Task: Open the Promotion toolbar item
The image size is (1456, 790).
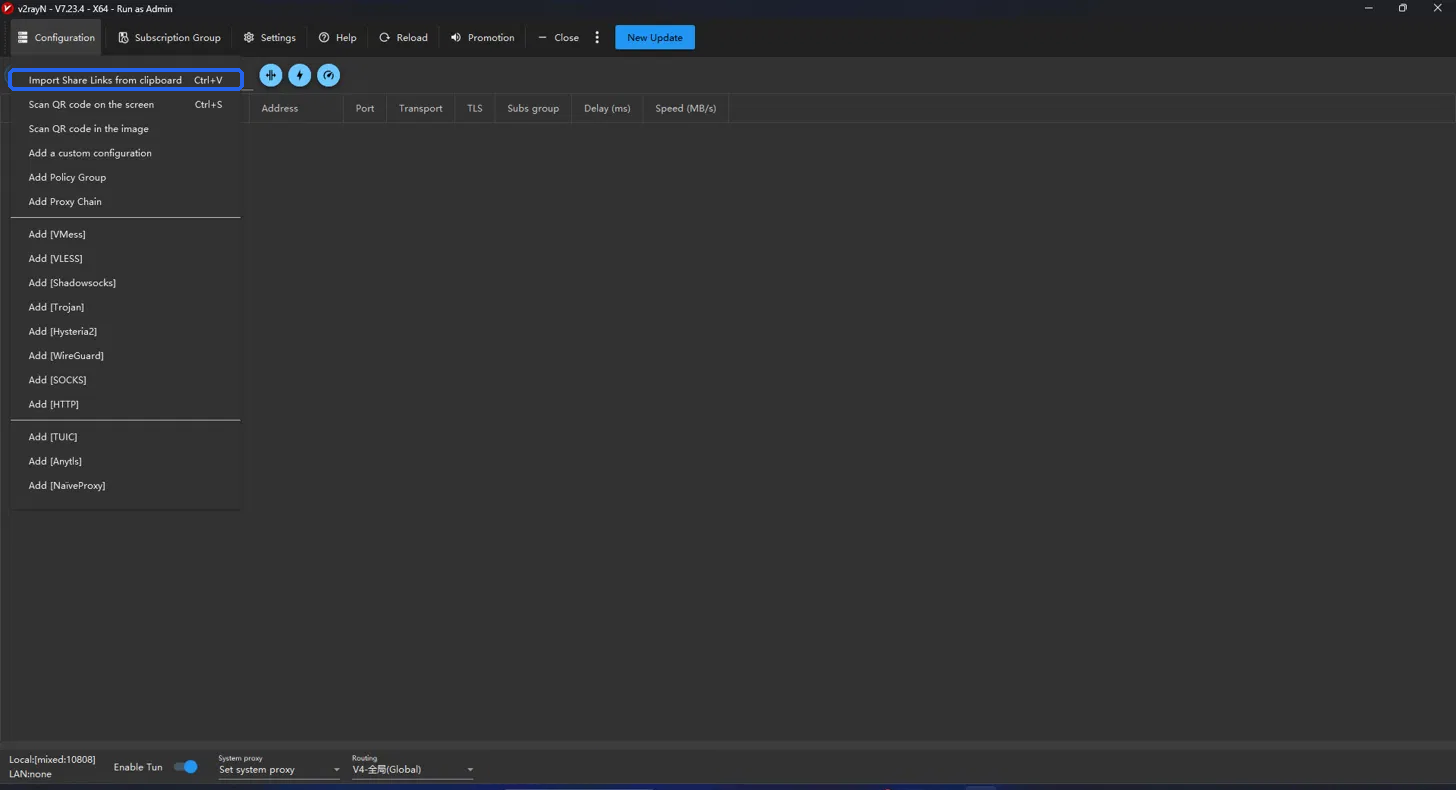Action: tap(482, 37)
